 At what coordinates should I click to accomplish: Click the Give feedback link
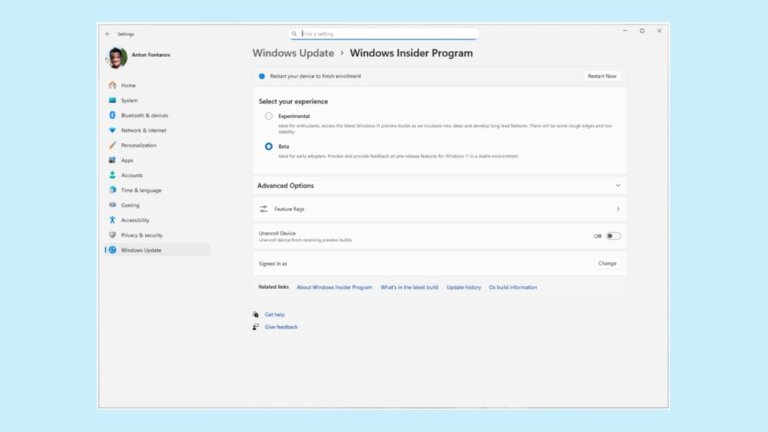281,327
